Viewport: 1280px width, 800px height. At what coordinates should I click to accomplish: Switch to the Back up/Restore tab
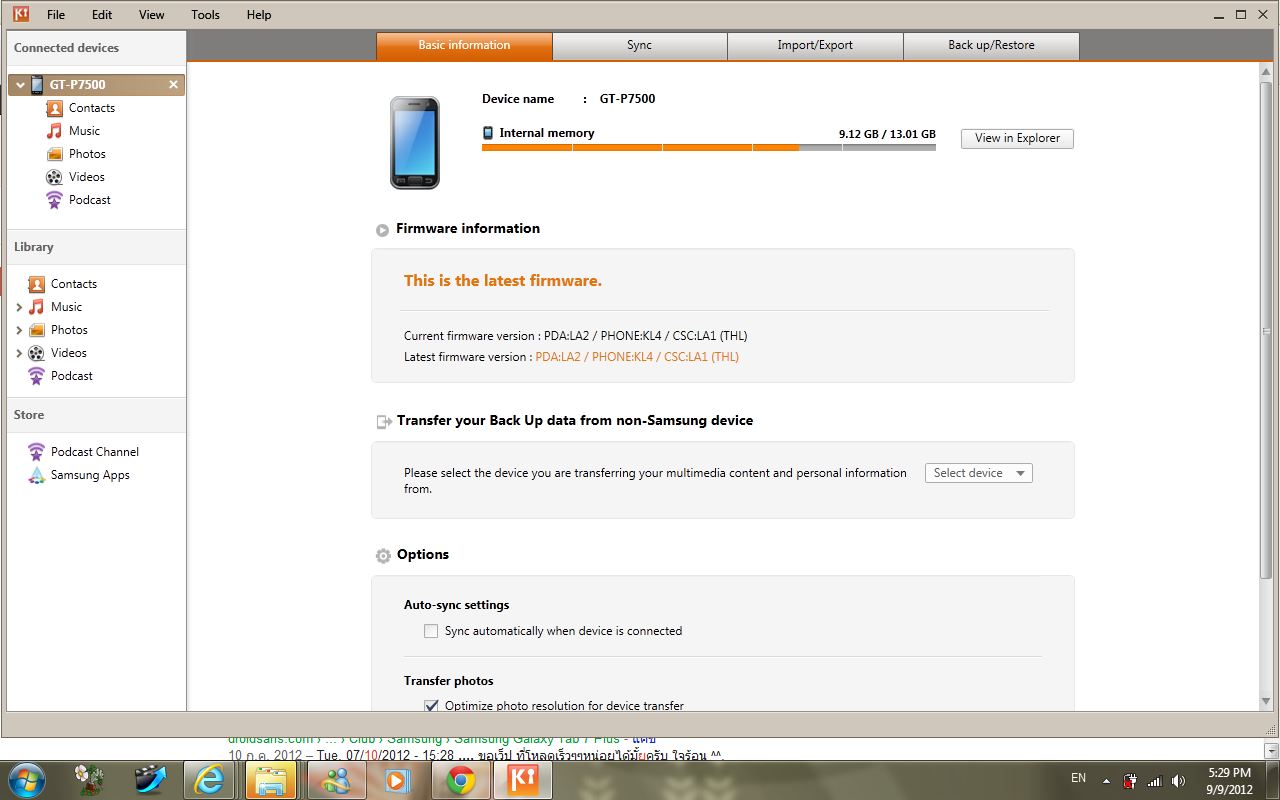point(991,46)
